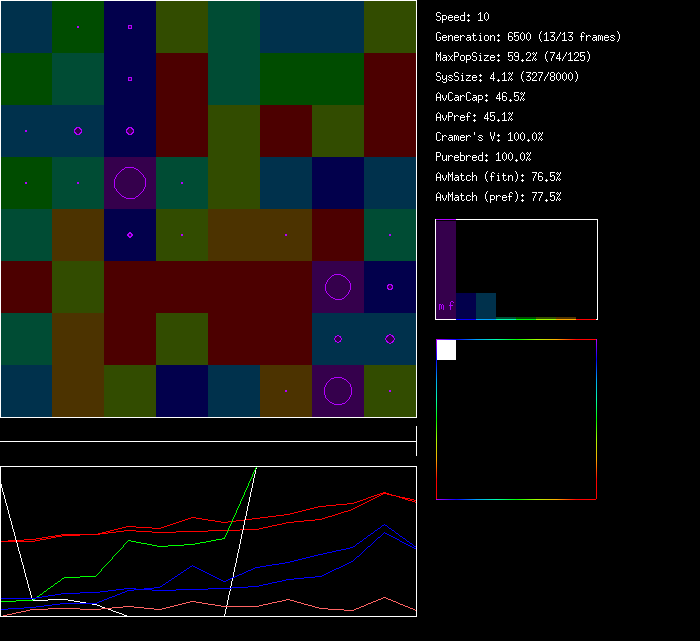
Task: Click the small ring in the navy cell beside the right purple cell
Action: [390, 287]
